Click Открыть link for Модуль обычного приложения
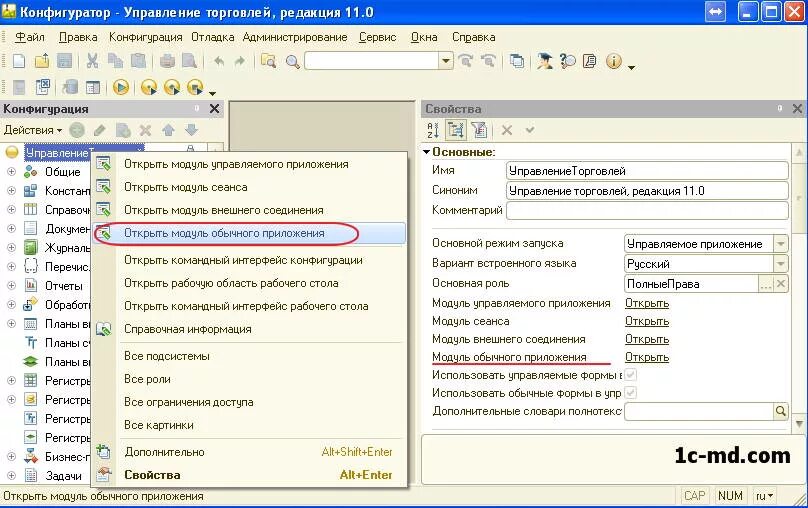This screenshot has width=808, height=508. pos(647,358)
